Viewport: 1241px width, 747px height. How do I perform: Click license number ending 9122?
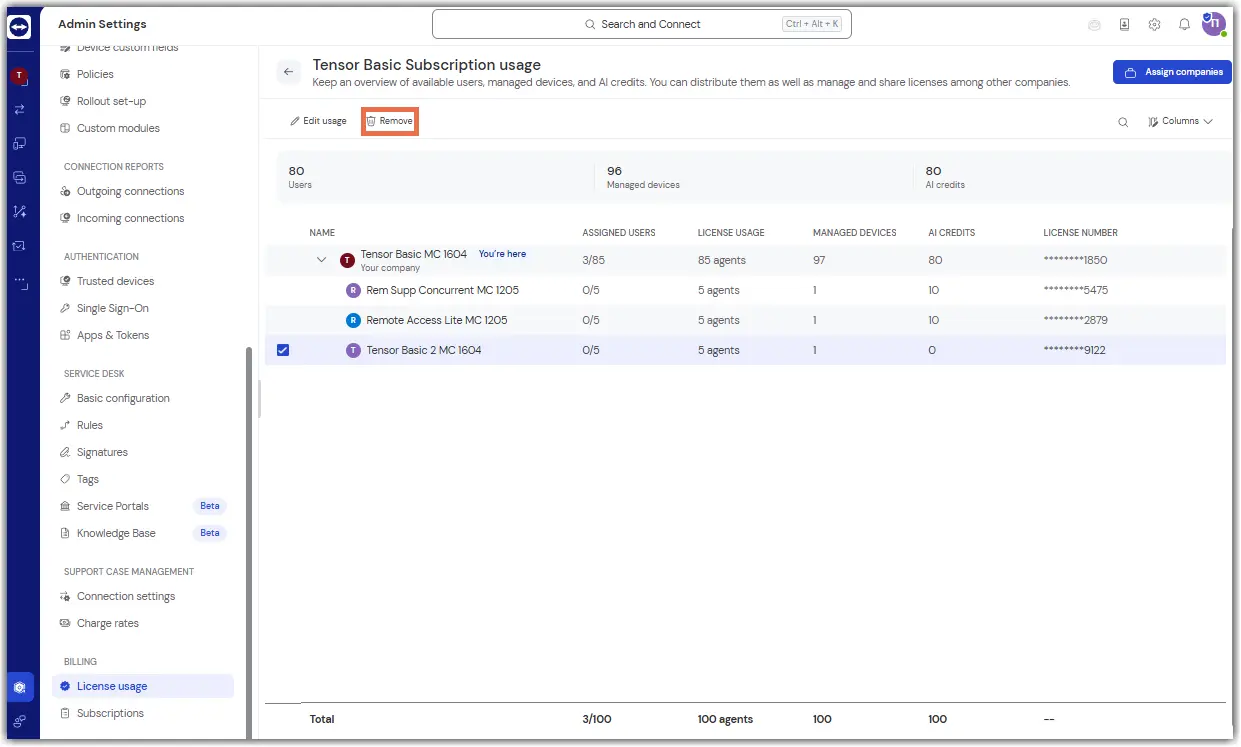pos(1074,350)
